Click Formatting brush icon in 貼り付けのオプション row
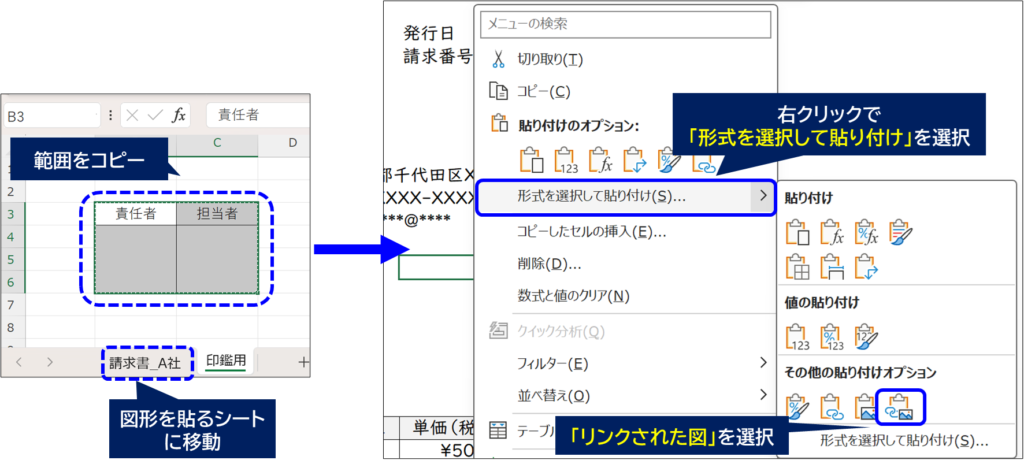1024x464 pixels. tap(669, 160)
